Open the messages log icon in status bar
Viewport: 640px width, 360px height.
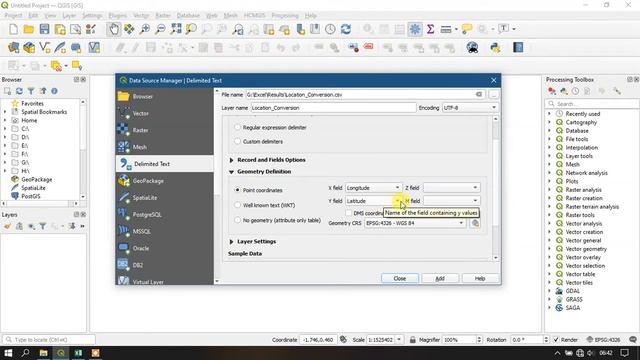click(x=633, y=340)
